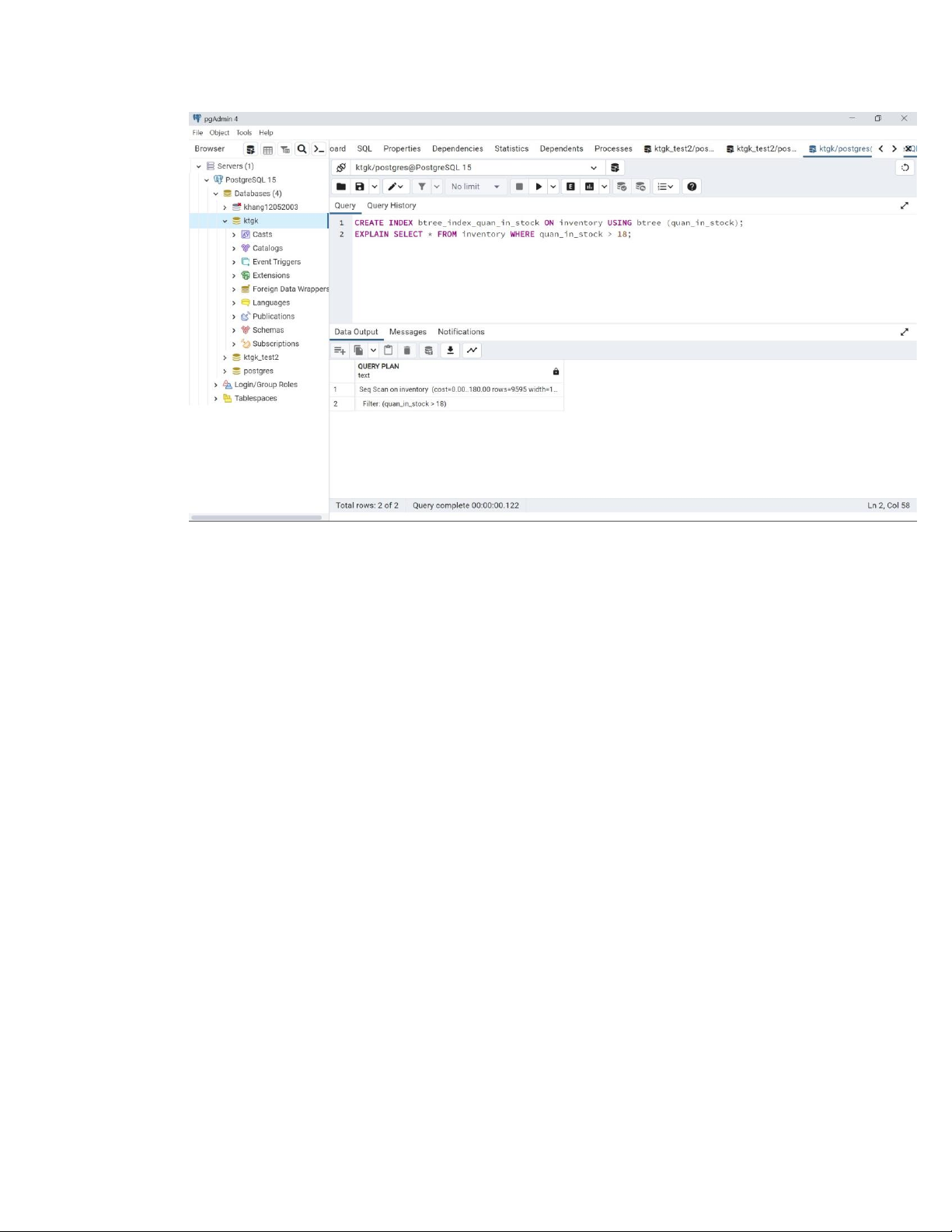The width and height of the screenshot is (952, 1232).
Task: Click the Open File folder icon
Action: pos(340,187)
